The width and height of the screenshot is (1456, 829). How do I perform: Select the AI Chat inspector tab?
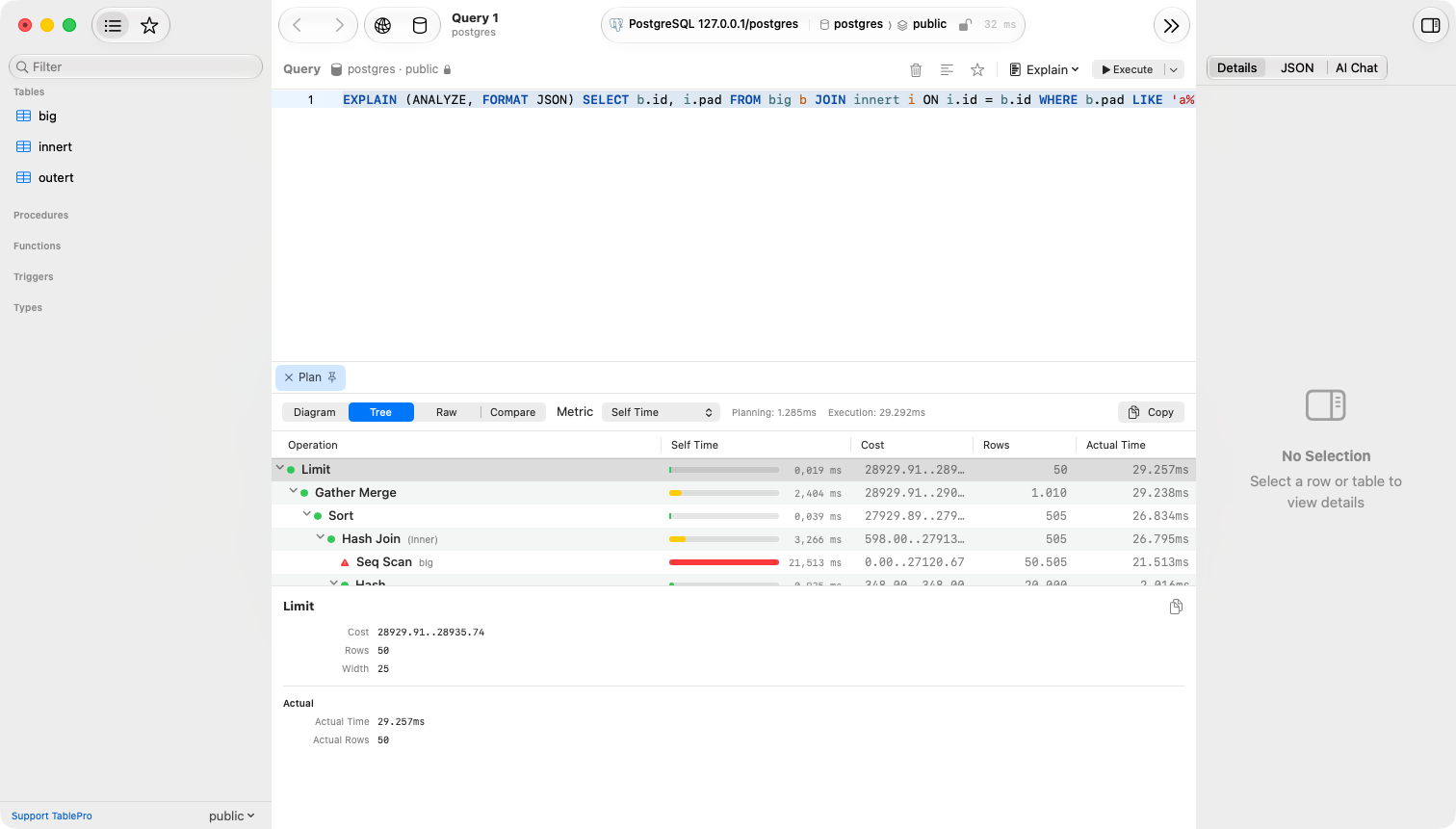[x=1357, y=67]
